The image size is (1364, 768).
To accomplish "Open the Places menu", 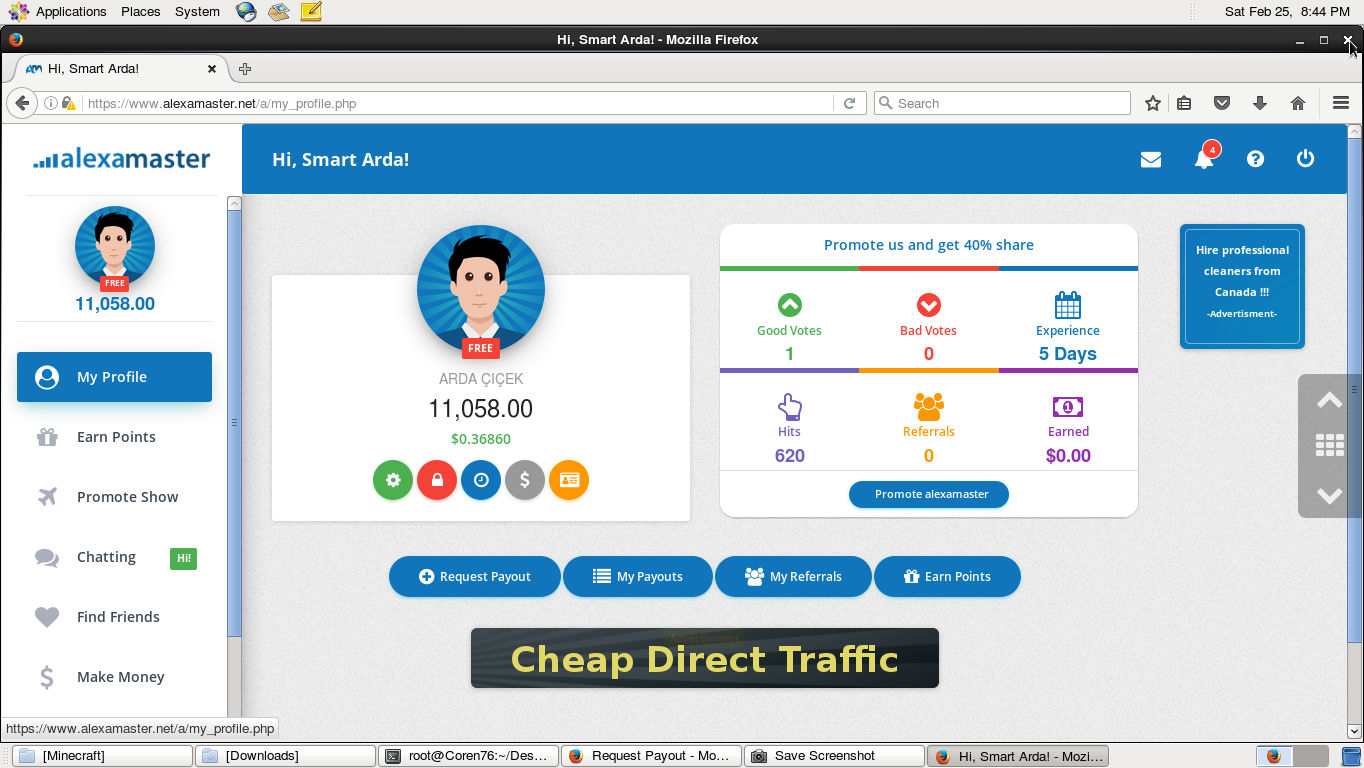I will [141, 11].
